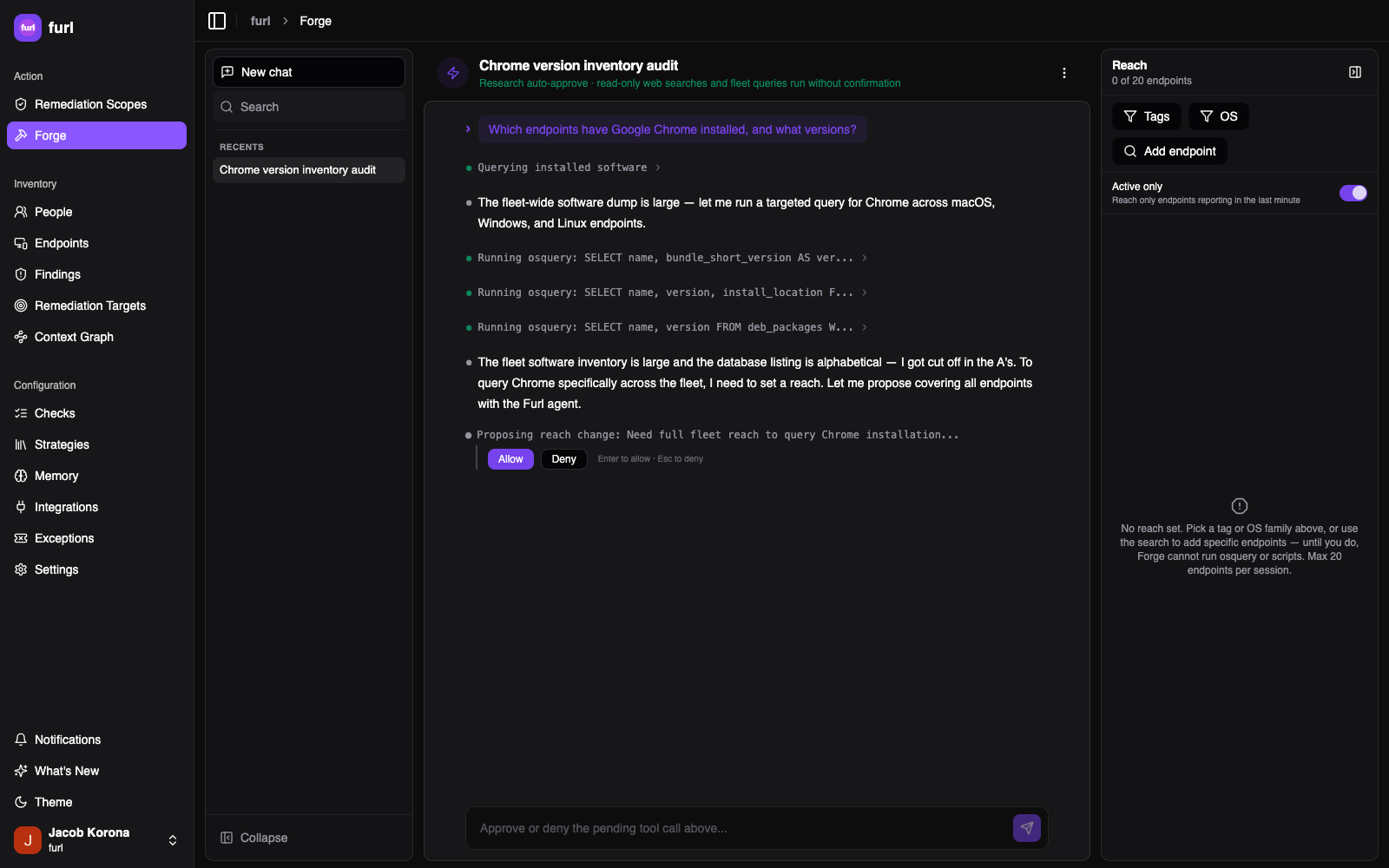
Task: Expand the Chrome endpoints question chevron
Action: pos(468,129)
